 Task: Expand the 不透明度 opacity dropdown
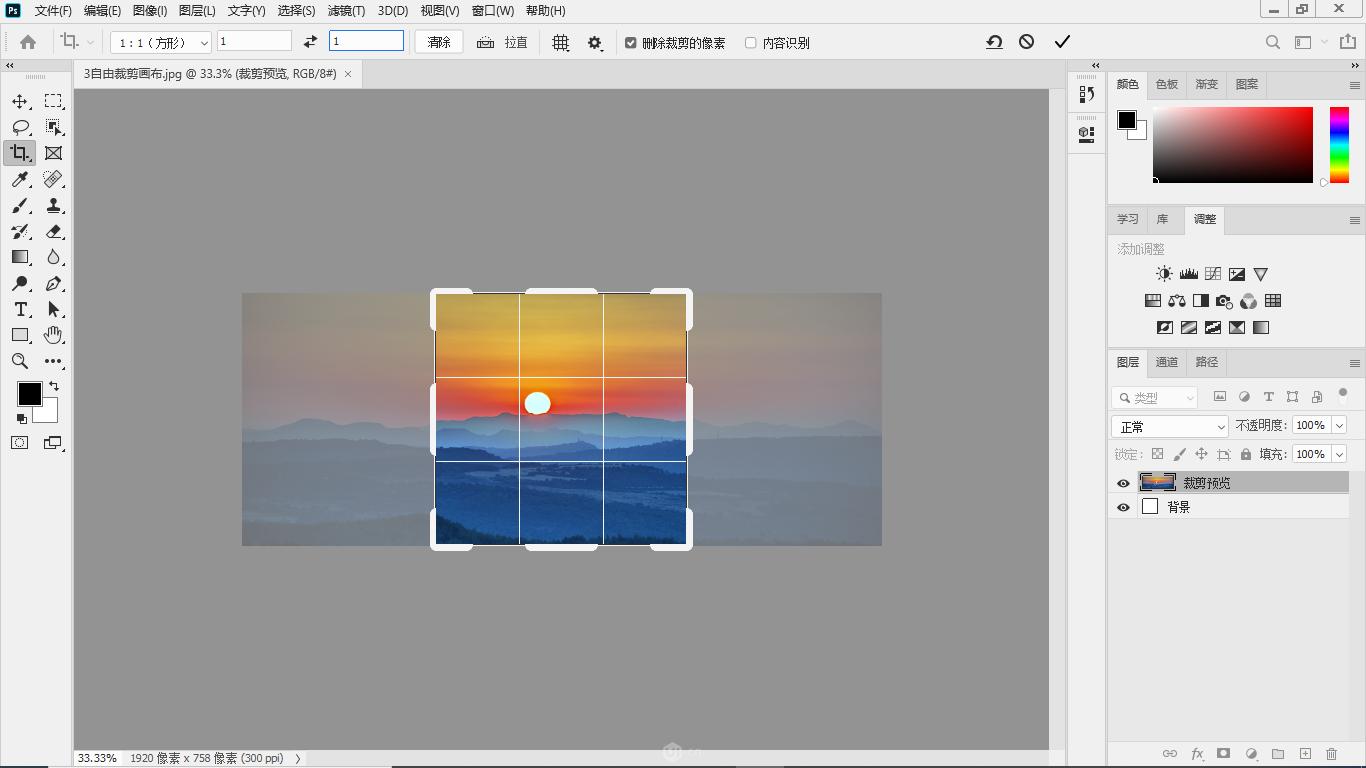click(1339, 425)
